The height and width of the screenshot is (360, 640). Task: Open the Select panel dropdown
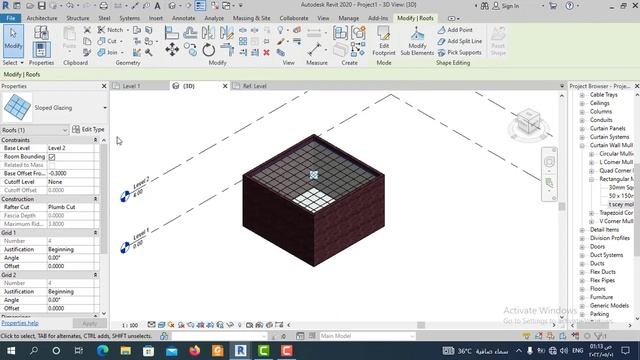[x=13, y=63]
